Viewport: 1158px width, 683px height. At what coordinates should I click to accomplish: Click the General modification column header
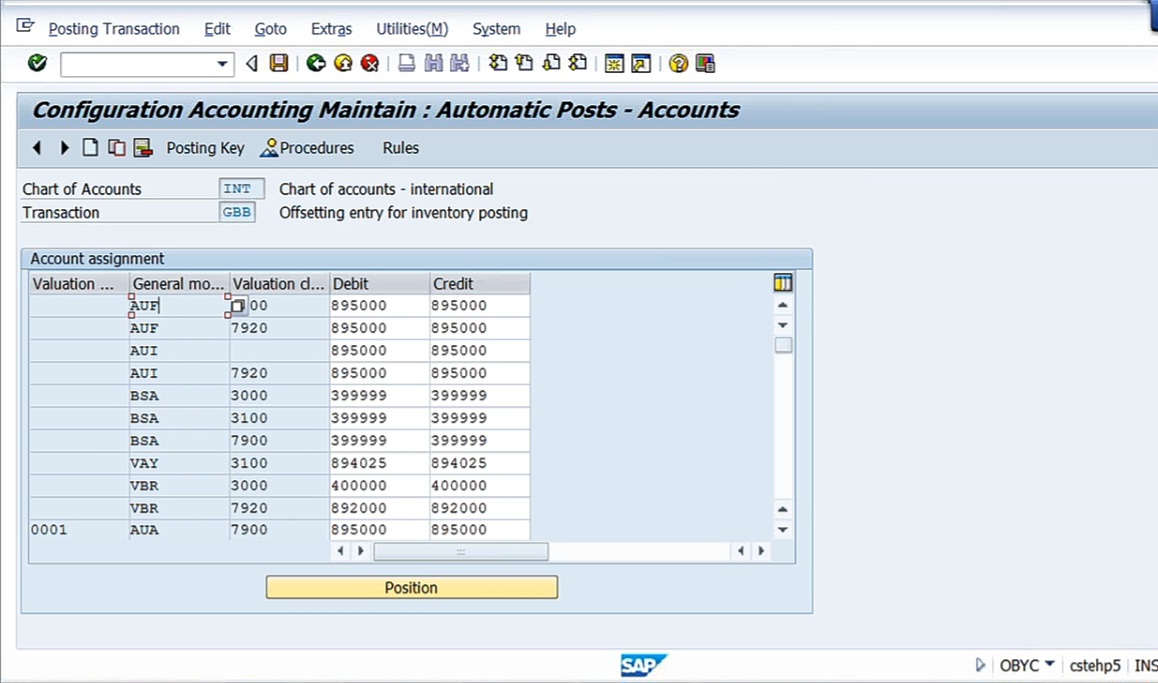(179, 284)
